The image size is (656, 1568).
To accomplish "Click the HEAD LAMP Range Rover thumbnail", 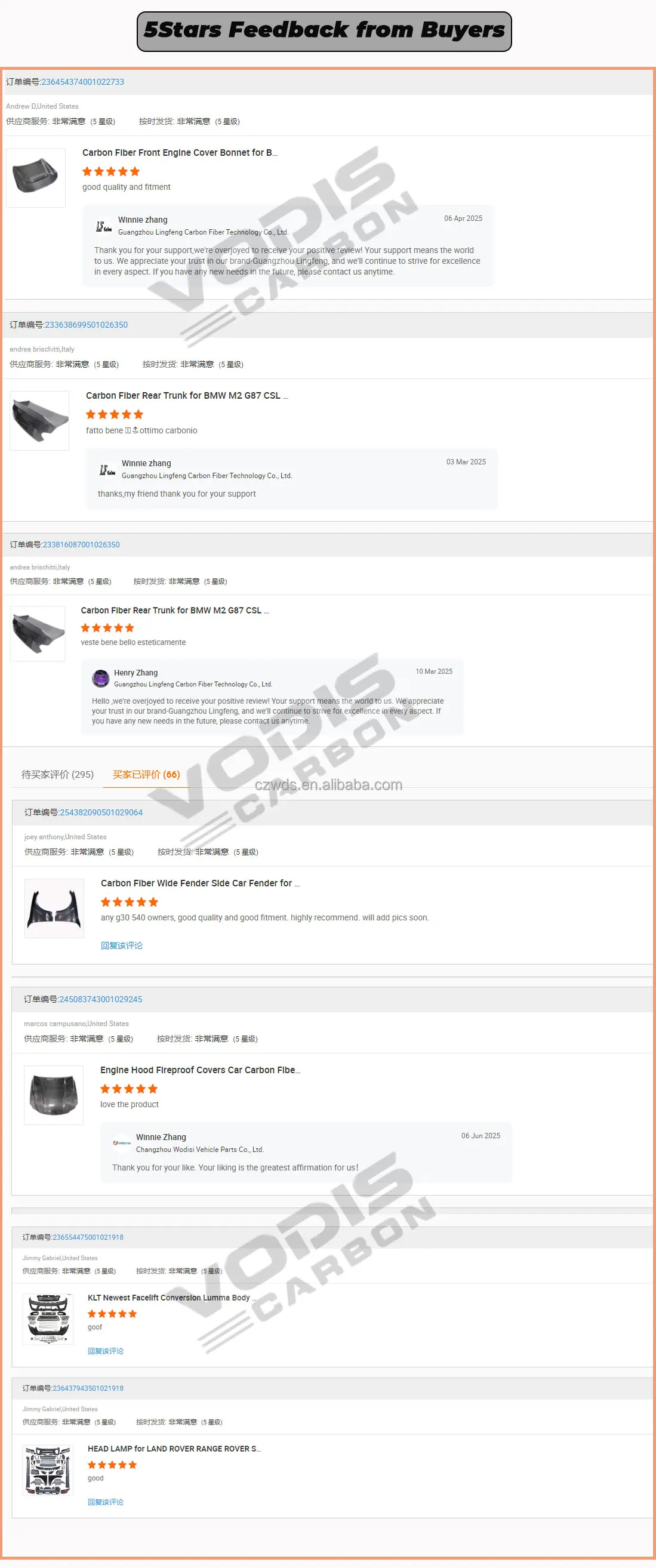I will point(48,1470).
